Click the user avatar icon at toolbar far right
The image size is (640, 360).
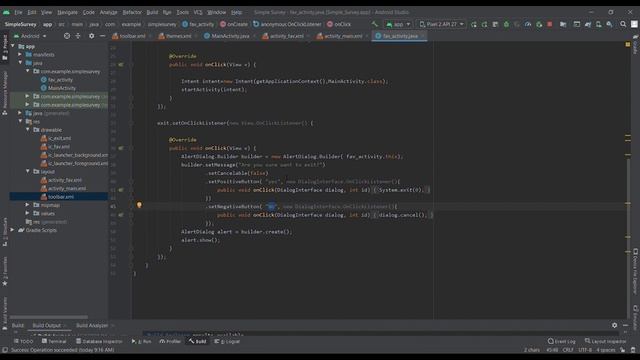(x=634, y=24)
